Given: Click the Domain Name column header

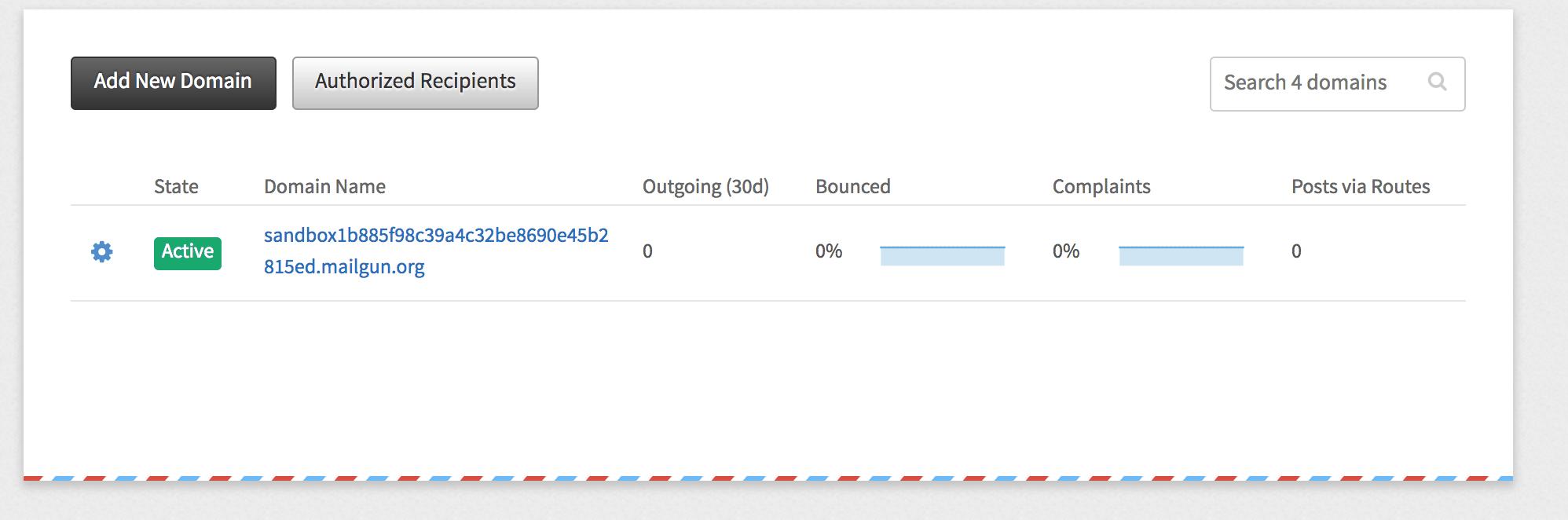Looking at the screenshot, I should pos(324,187).
